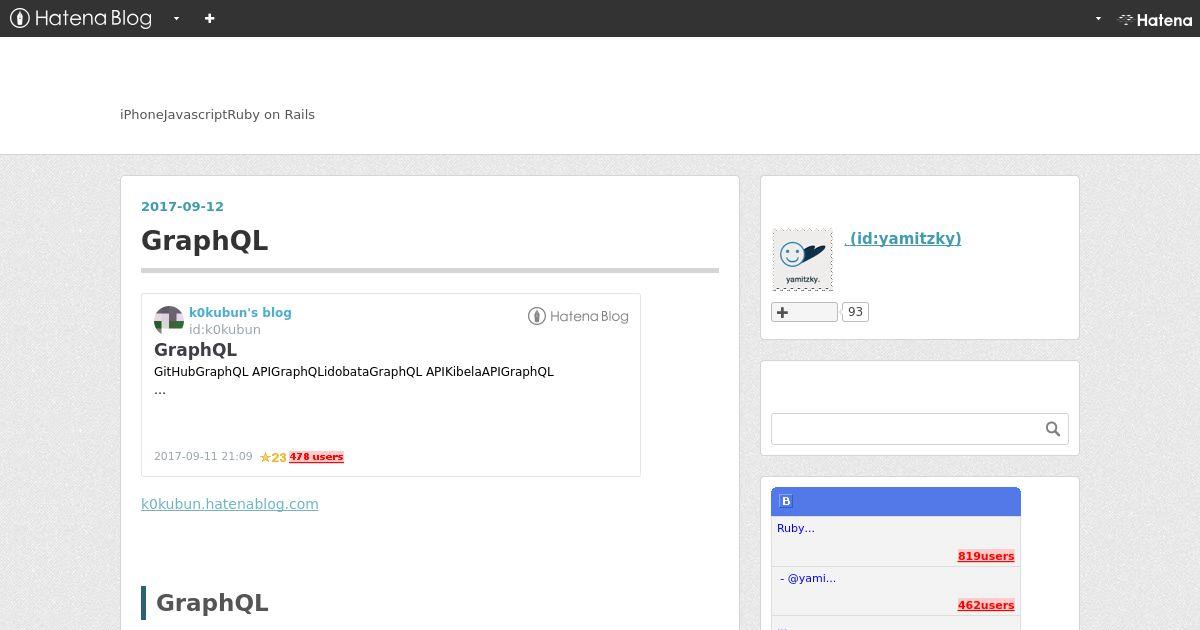Screen dimensions: 1200x630
Task: Open the 462users bookmark count
Action: tap(986, 605)
